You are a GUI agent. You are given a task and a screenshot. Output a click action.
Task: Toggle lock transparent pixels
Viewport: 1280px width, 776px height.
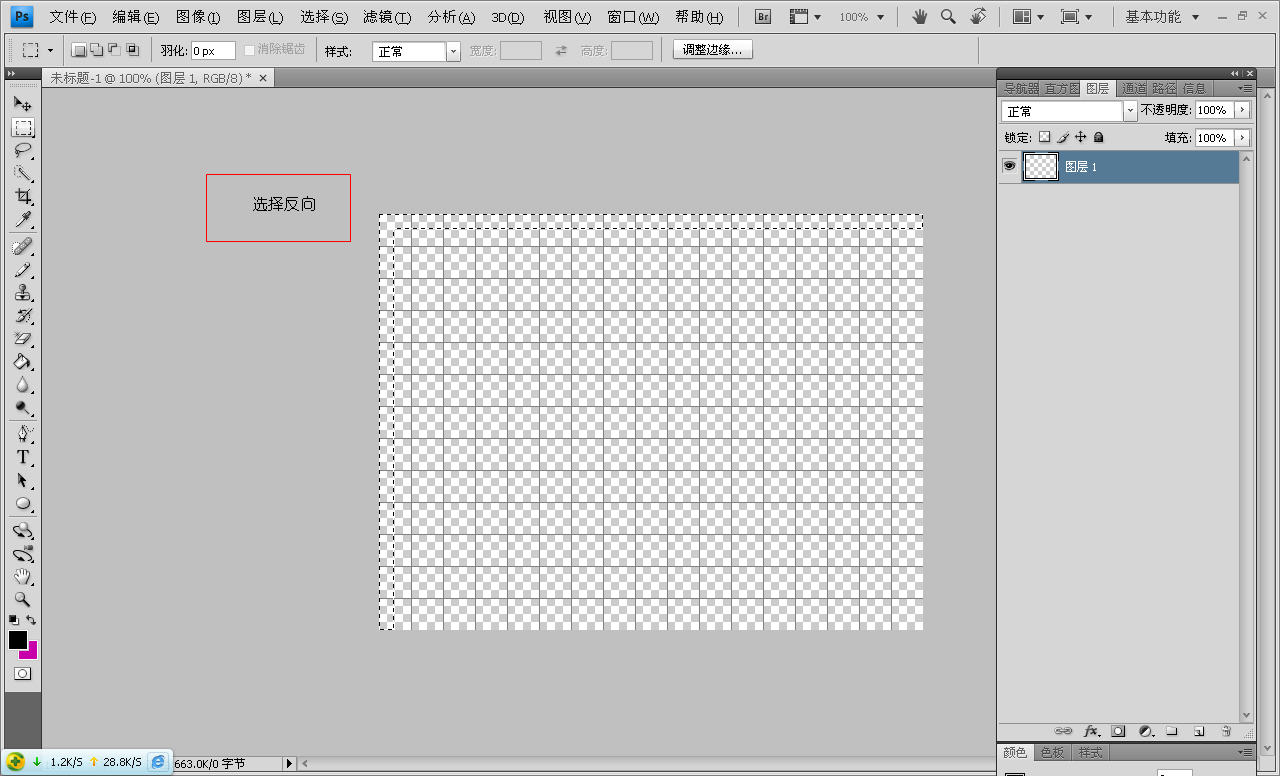tap(1044, 137)
